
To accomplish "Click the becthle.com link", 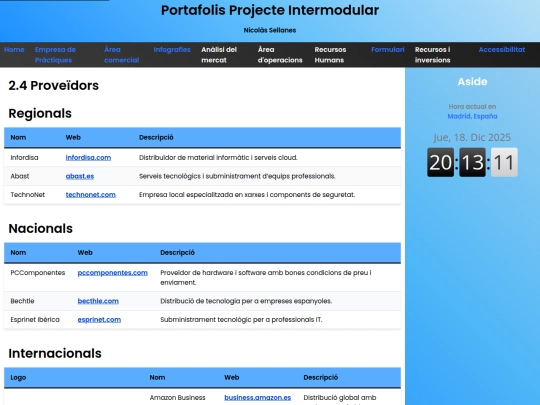I will (x=98, y=301).
